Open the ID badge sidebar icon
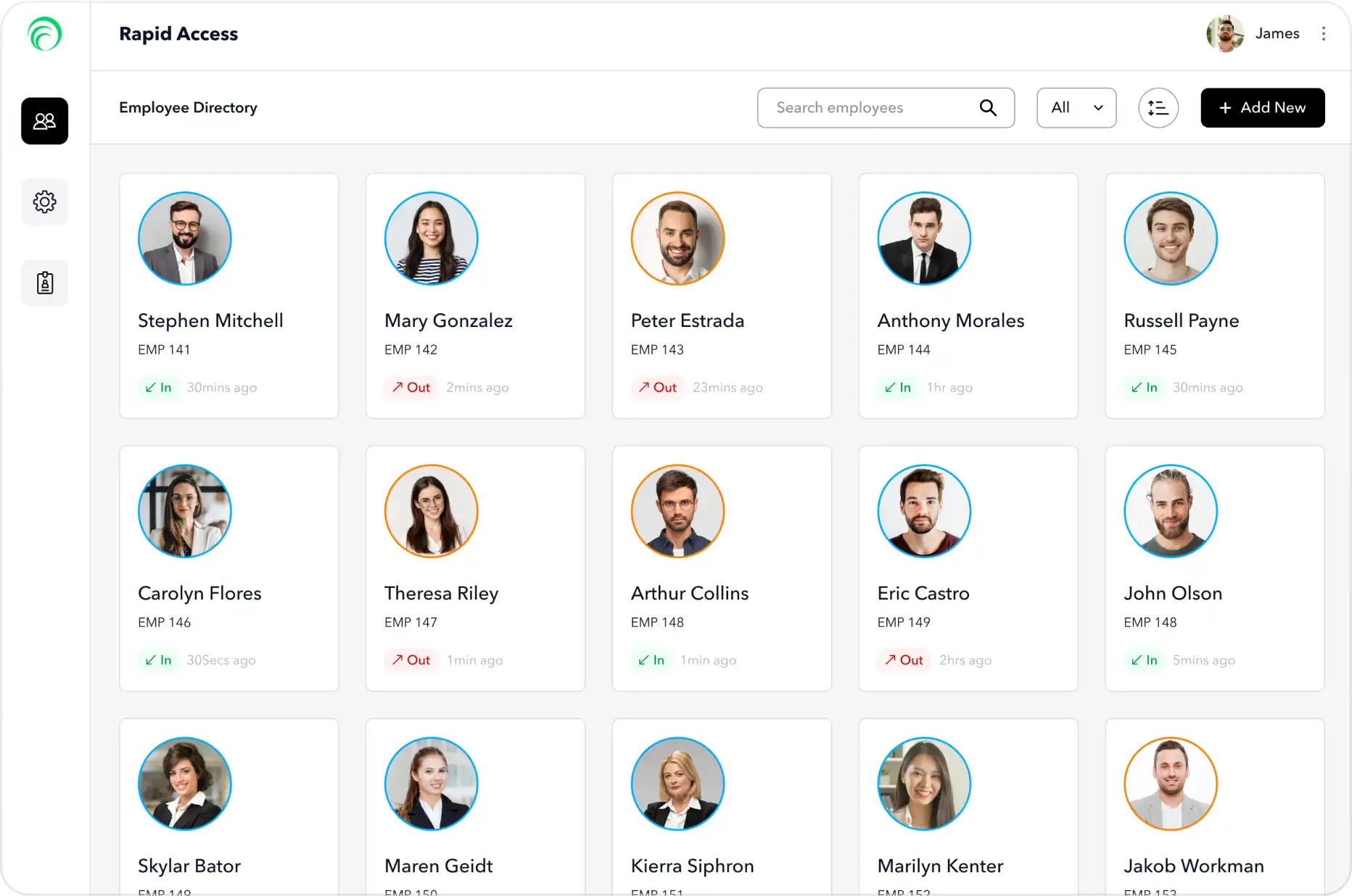 44,283
